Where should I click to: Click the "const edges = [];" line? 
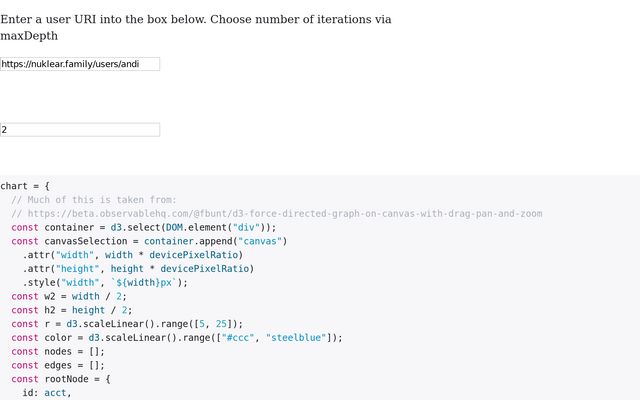tap(58, 366)
